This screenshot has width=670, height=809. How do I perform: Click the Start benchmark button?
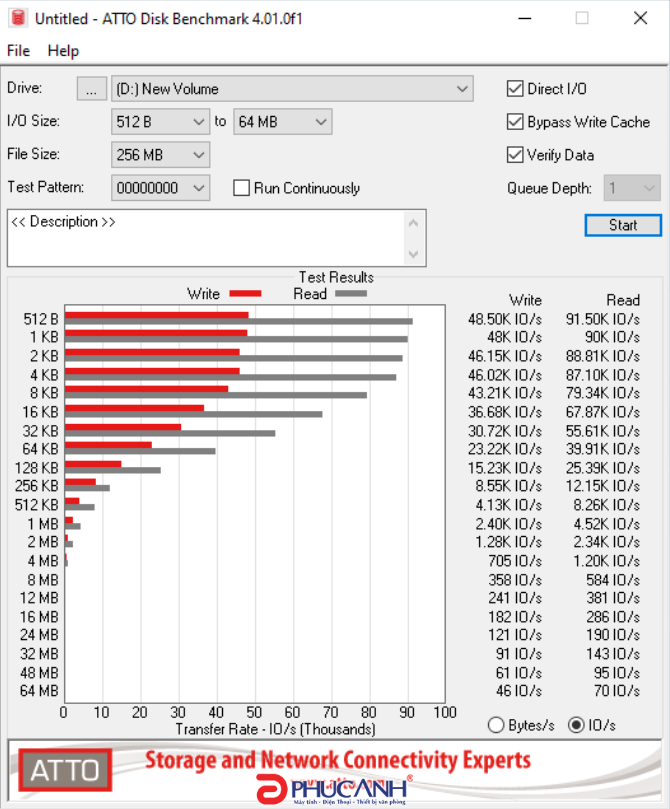pyautogui.click(x=623, y=225)
